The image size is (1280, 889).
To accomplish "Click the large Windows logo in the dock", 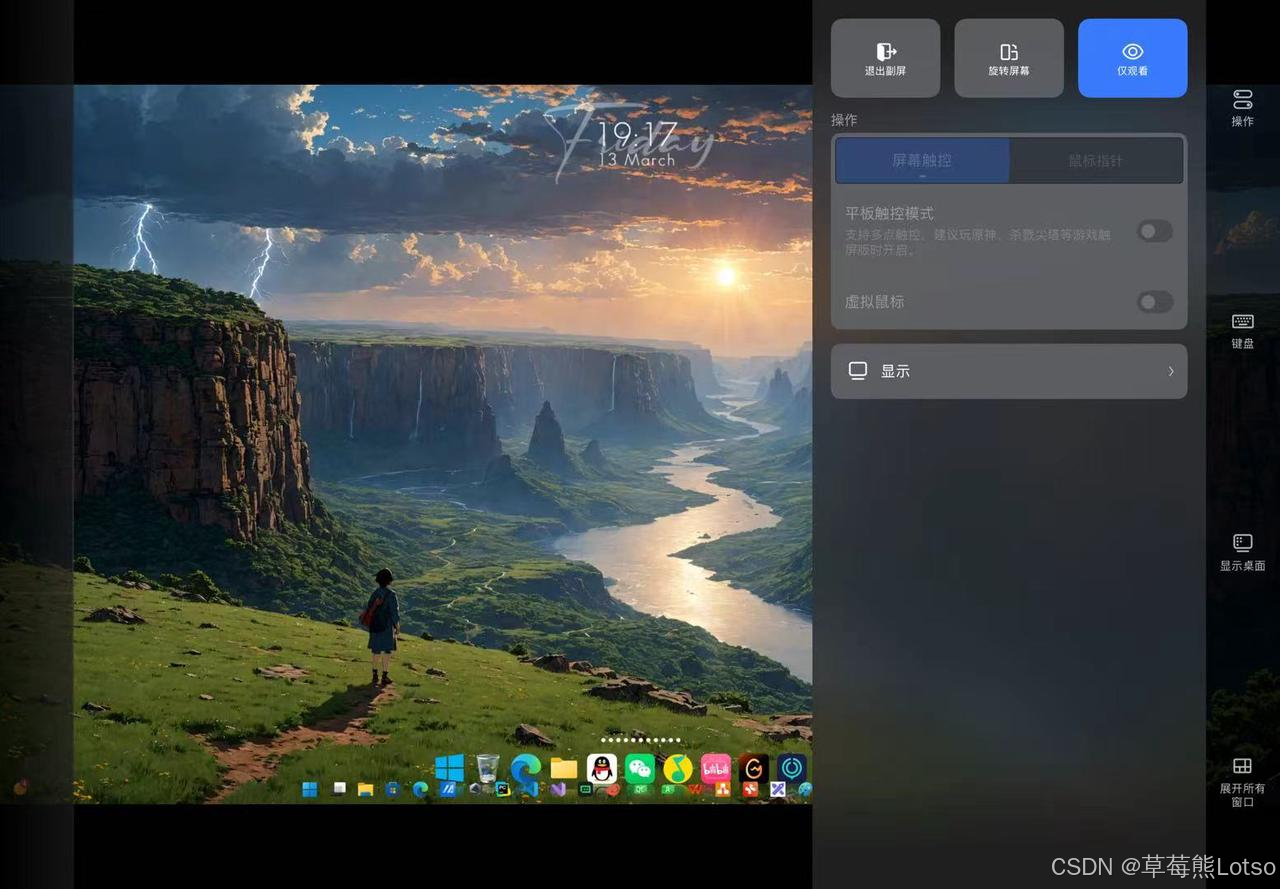I will [450, 768].
